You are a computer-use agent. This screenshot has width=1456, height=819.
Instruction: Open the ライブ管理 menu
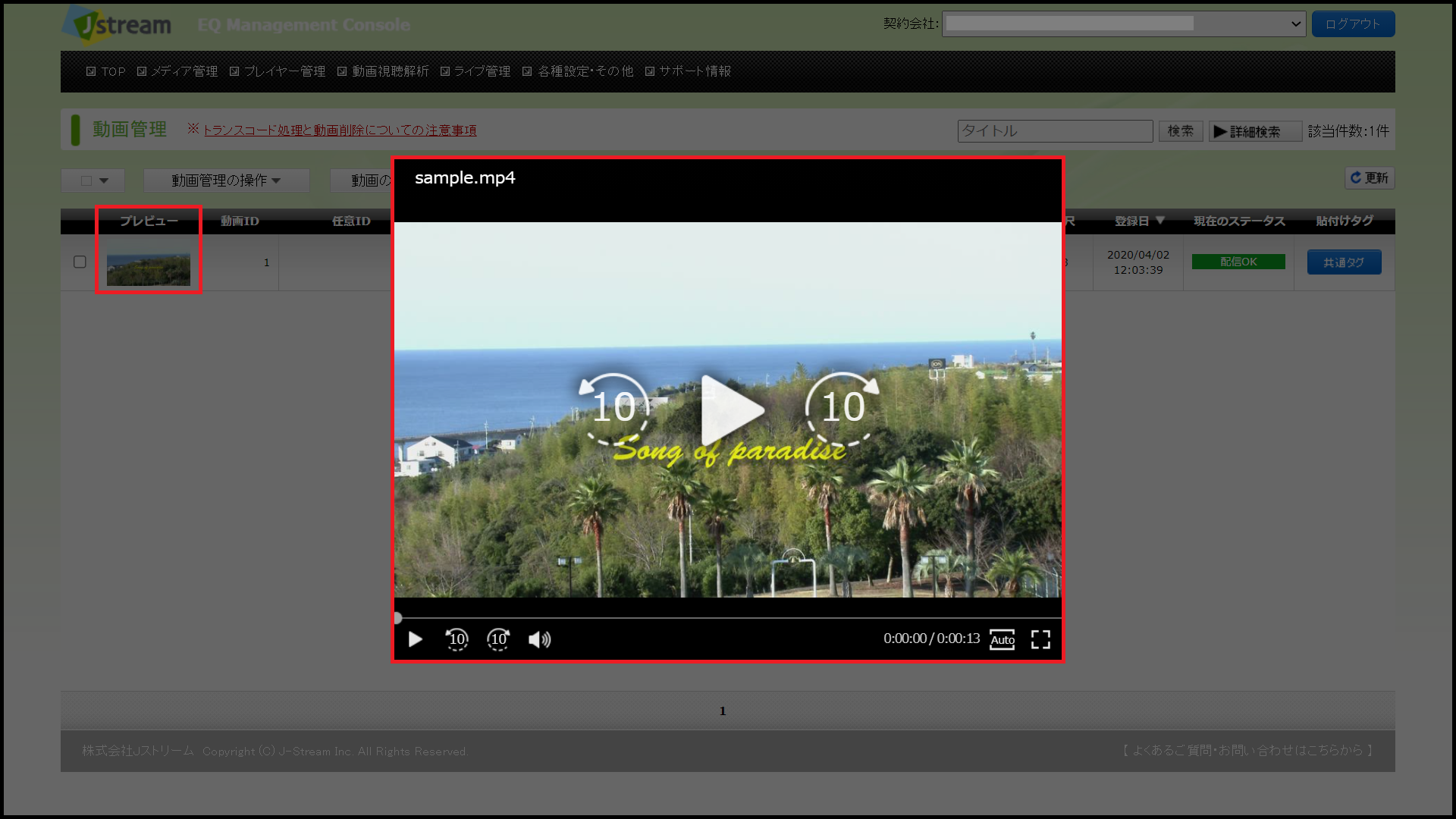[x=482, y=71]
